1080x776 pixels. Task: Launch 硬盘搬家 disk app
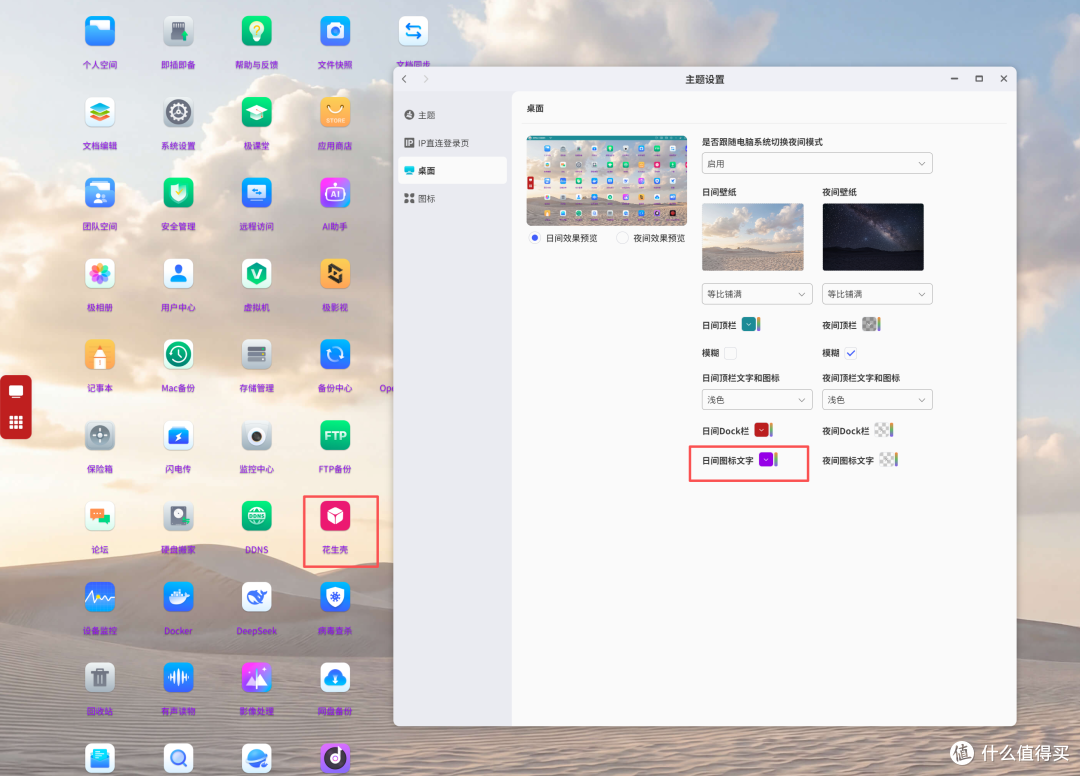click(178, 516)
